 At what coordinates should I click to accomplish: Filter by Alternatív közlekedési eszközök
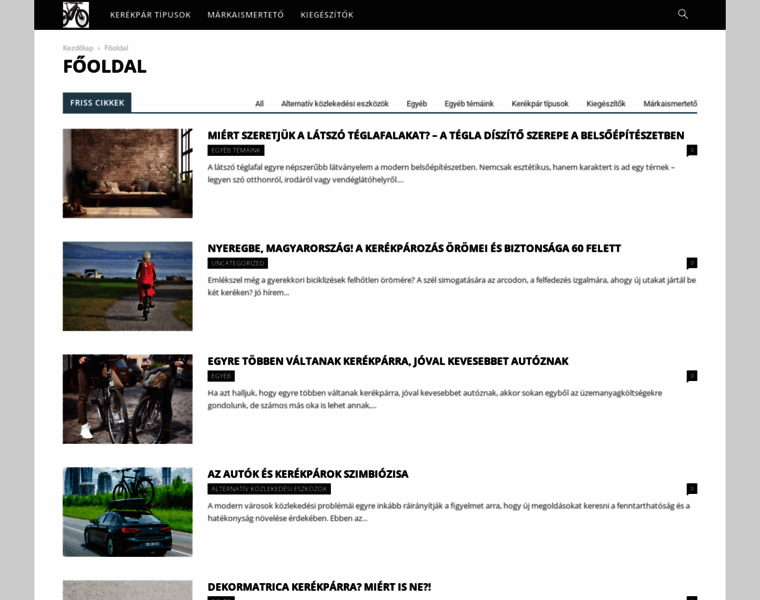[335, 104]
